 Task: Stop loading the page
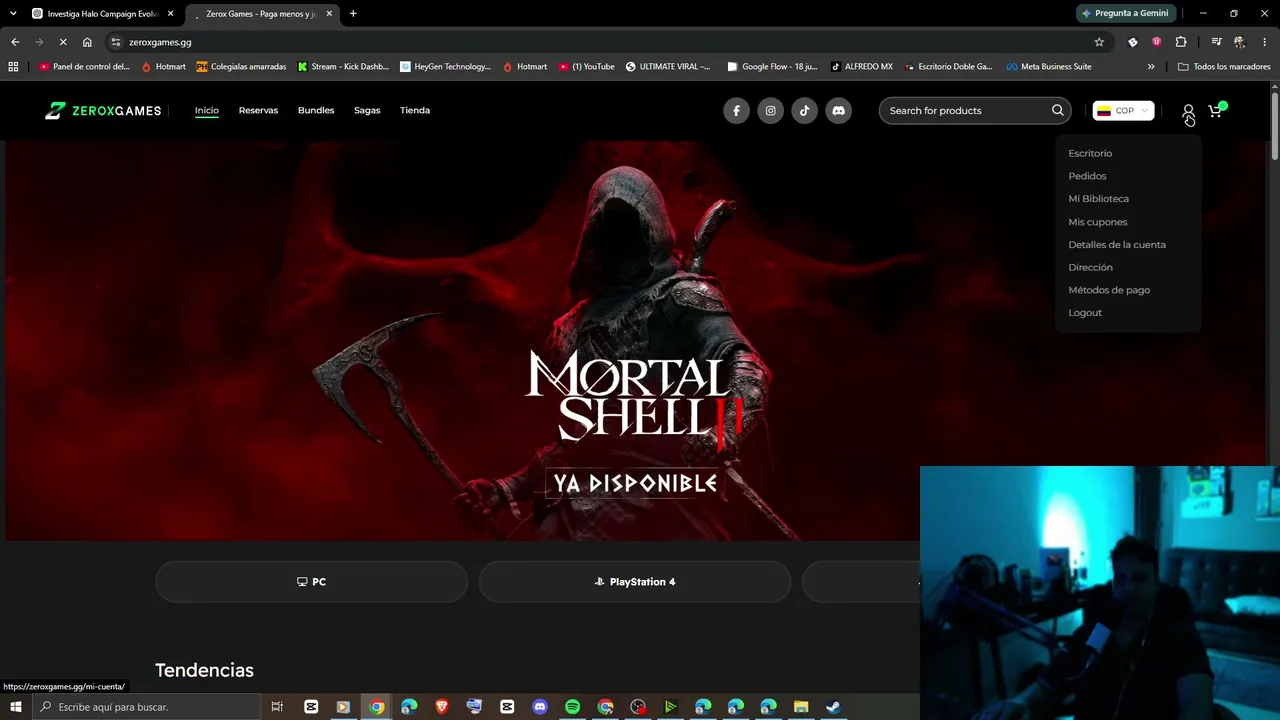(63, 42)
